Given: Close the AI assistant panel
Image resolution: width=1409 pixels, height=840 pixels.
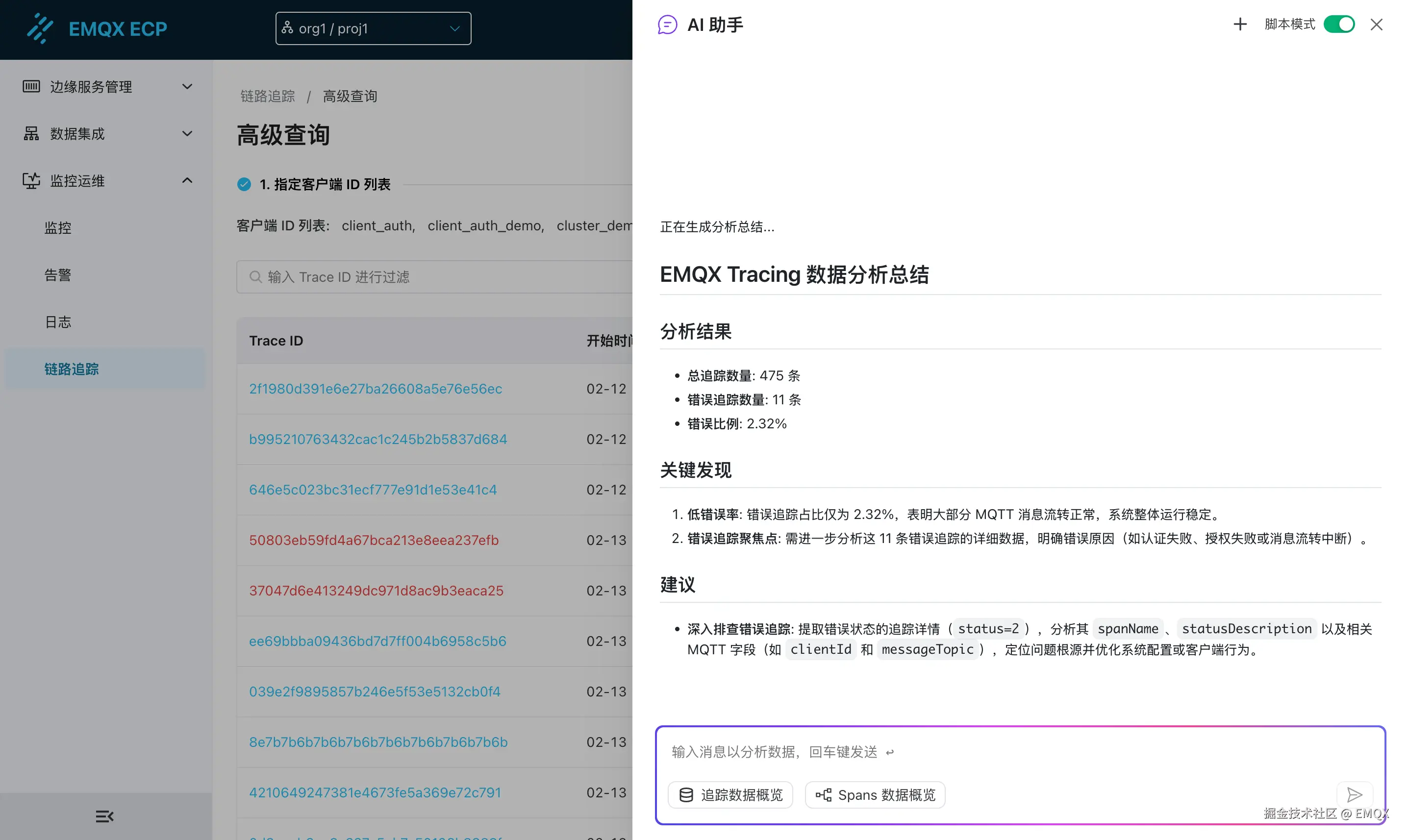Looking at the screenshot, I should (x=1376, y=25).
